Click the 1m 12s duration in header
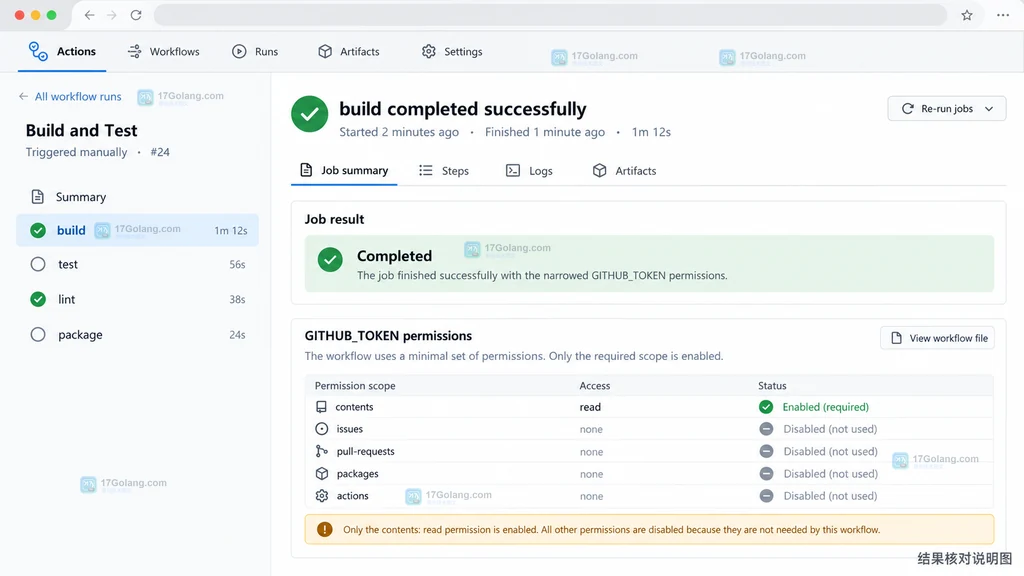The image size is (1024, 576). (x=651, y=132)
